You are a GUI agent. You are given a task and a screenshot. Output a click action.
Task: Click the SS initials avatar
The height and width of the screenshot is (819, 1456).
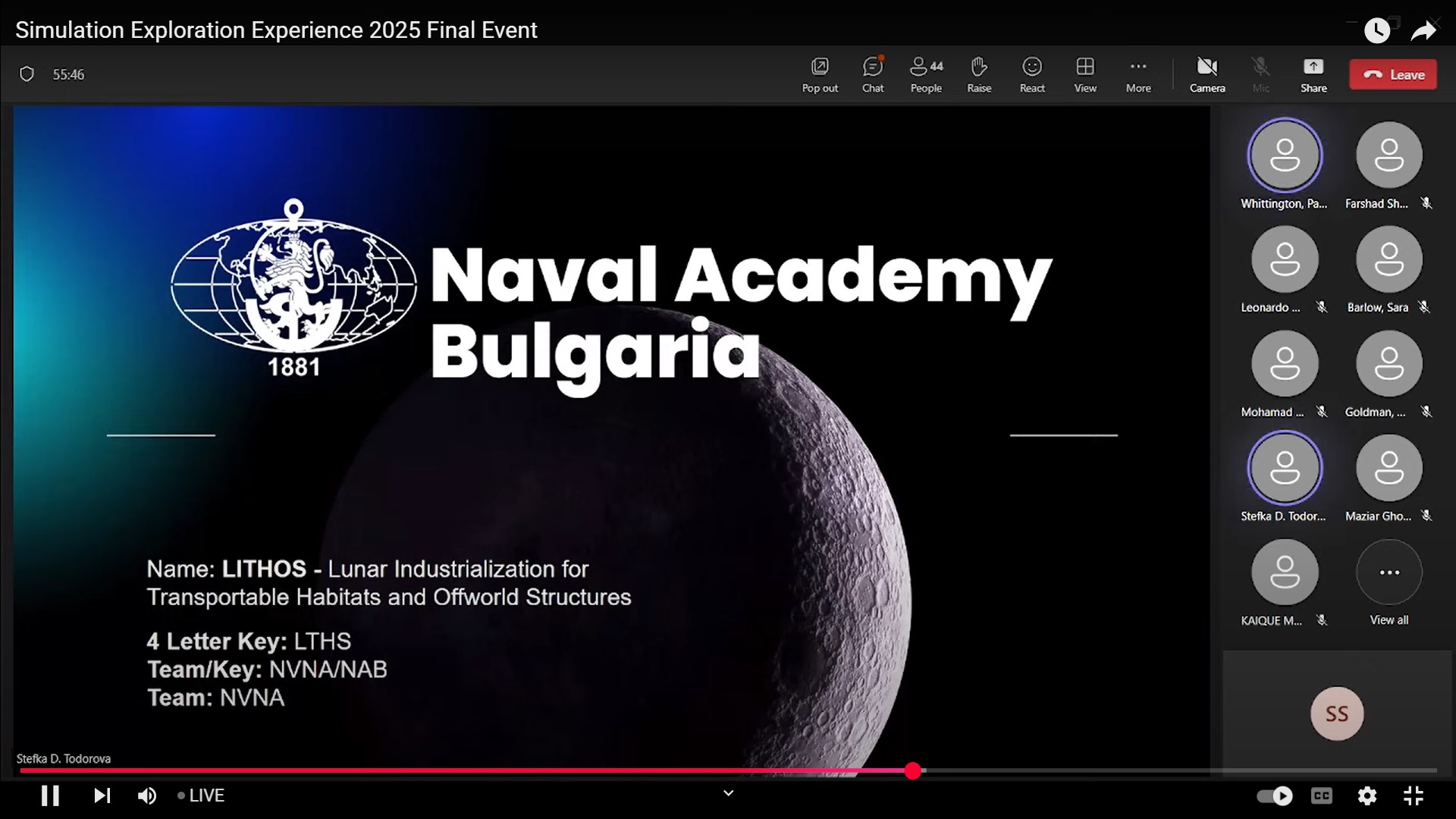pyautogui.click(x=1337, y=714)
